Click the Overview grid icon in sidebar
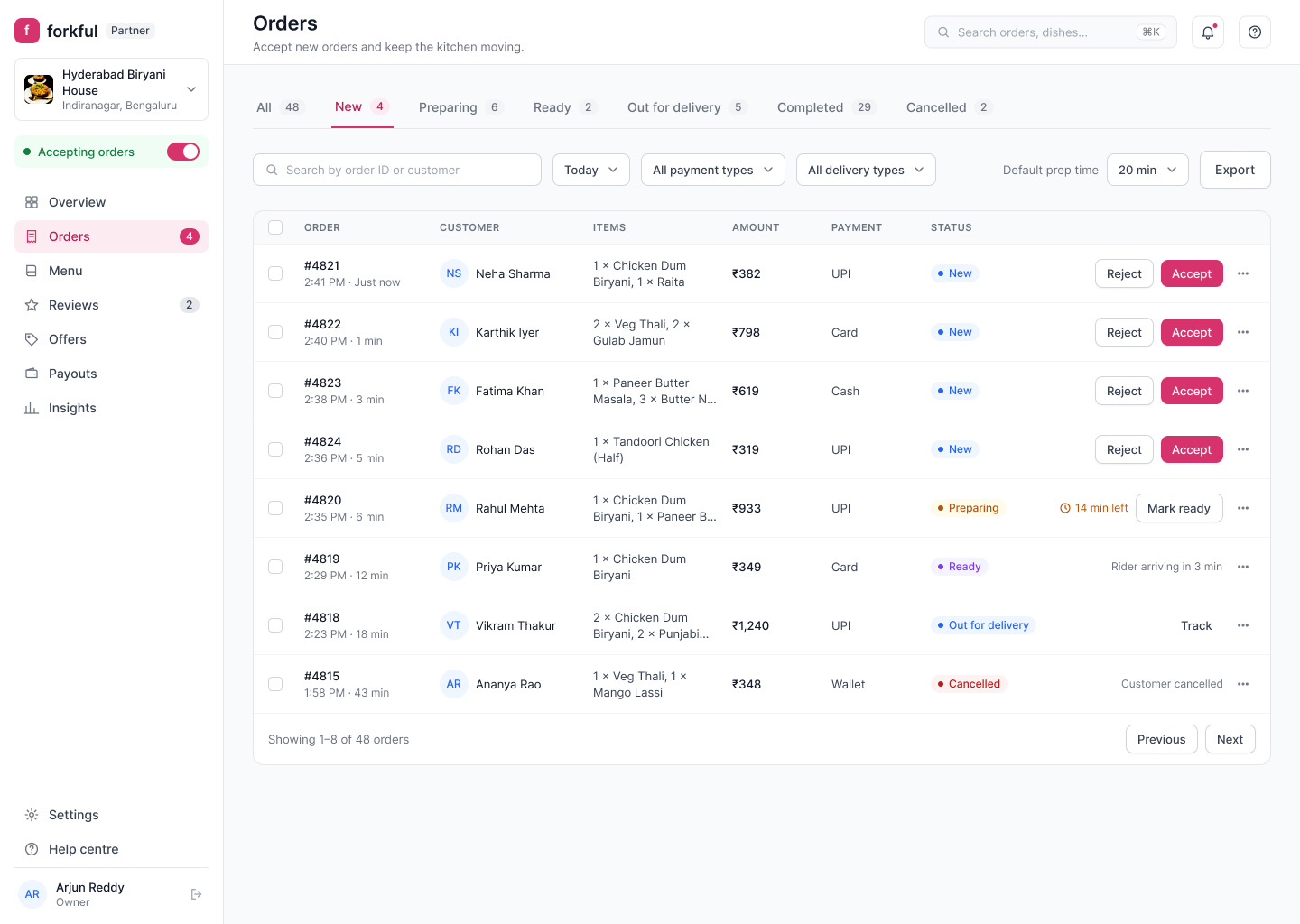 32,202
